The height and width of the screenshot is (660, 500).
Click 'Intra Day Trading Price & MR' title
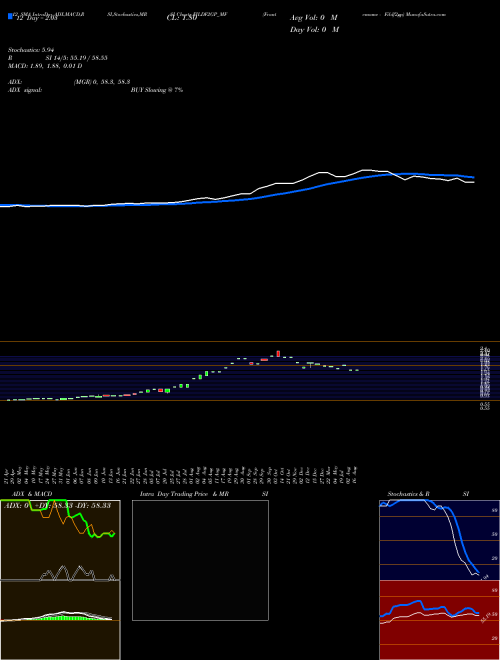coord(185,494)
